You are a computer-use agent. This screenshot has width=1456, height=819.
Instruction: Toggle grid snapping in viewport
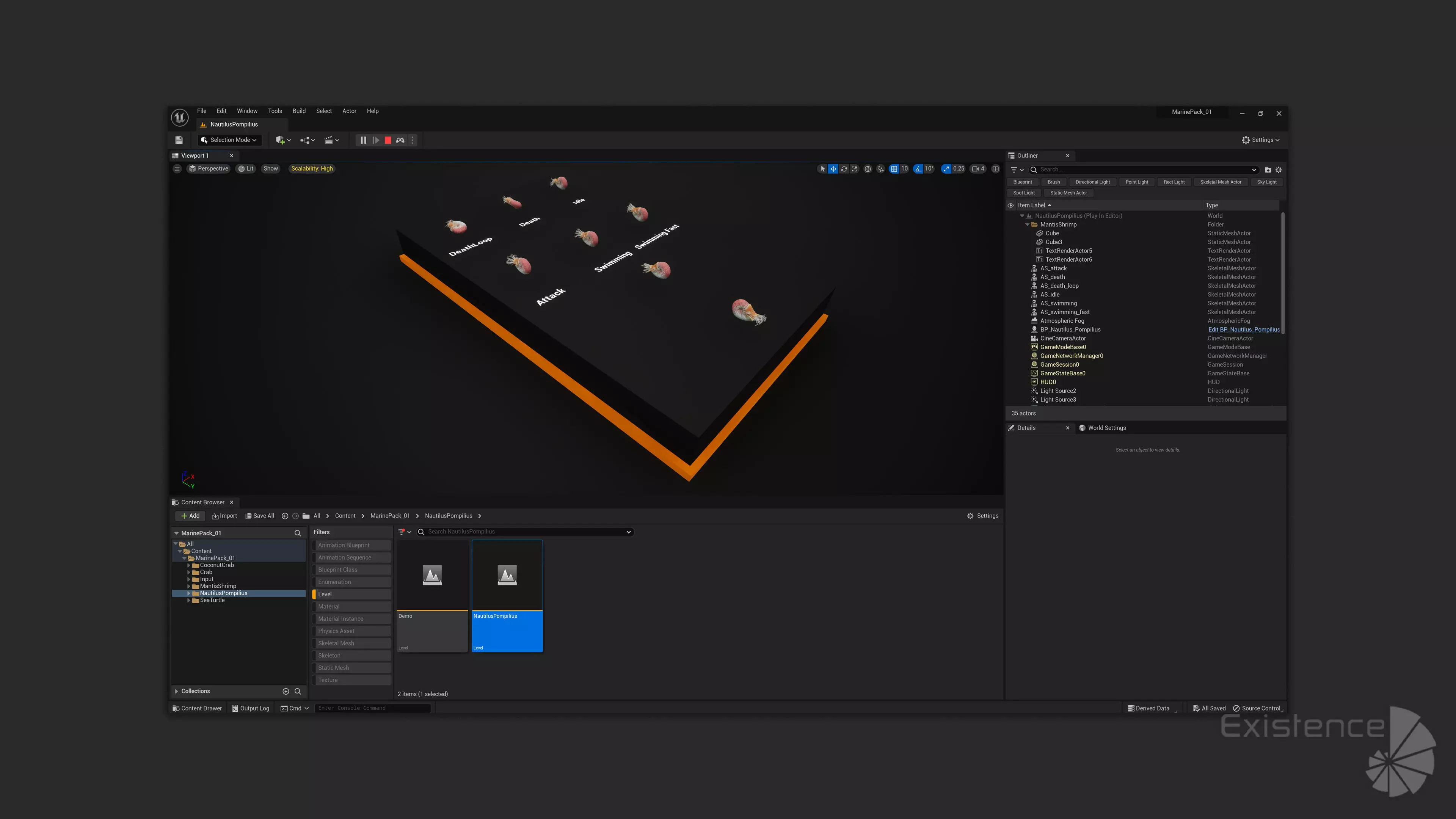[x=894, y=169]
